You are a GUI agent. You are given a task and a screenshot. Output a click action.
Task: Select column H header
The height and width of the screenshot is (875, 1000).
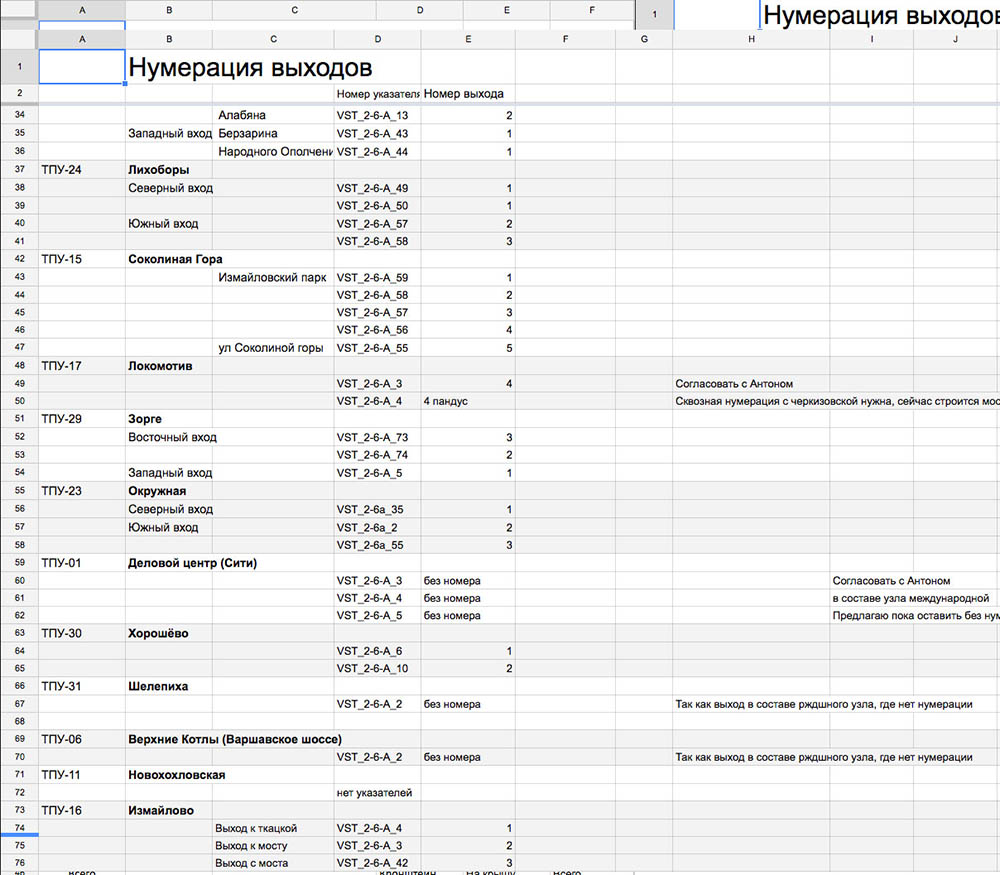(750, 39)
